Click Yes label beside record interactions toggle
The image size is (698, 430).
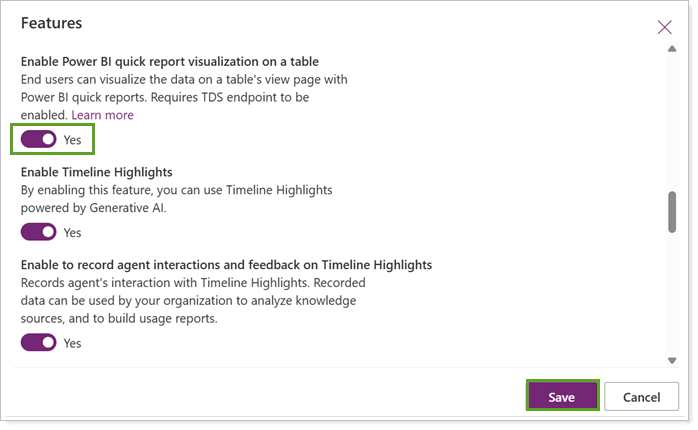[x=73, y=343]
